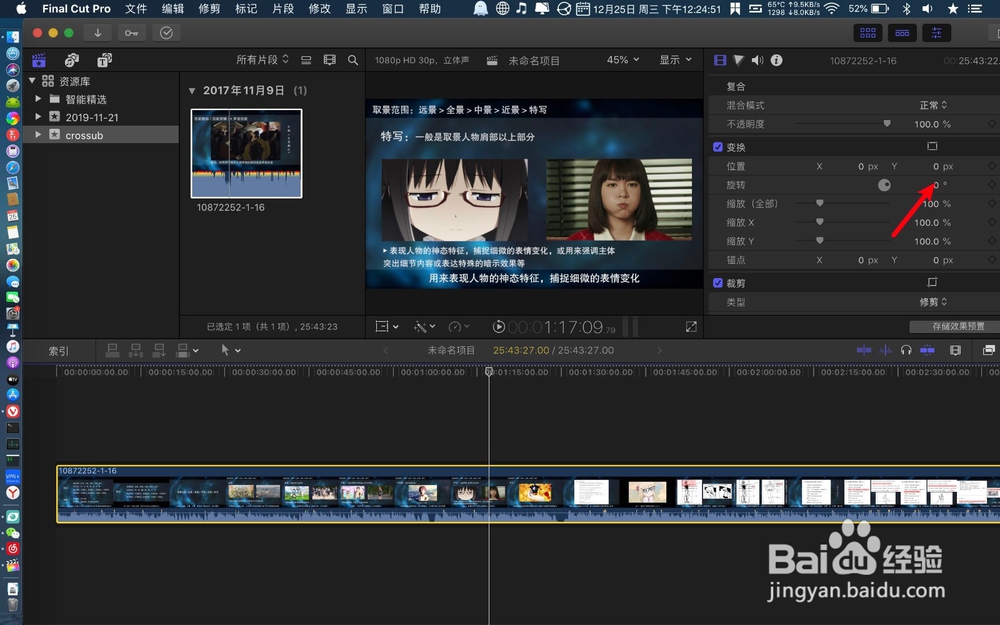Open the 编辑 menu

(x=173, y=8)
